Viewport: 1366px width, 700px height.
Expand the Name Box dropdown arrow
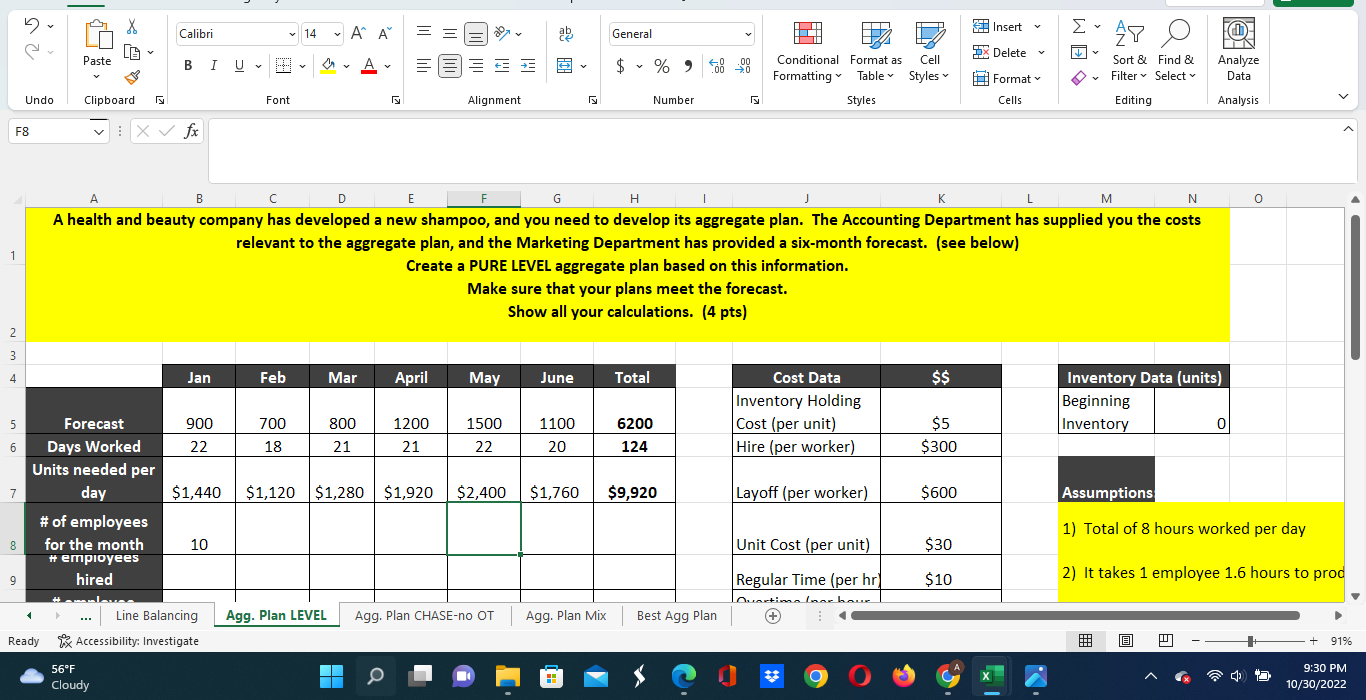pos(97,131)
